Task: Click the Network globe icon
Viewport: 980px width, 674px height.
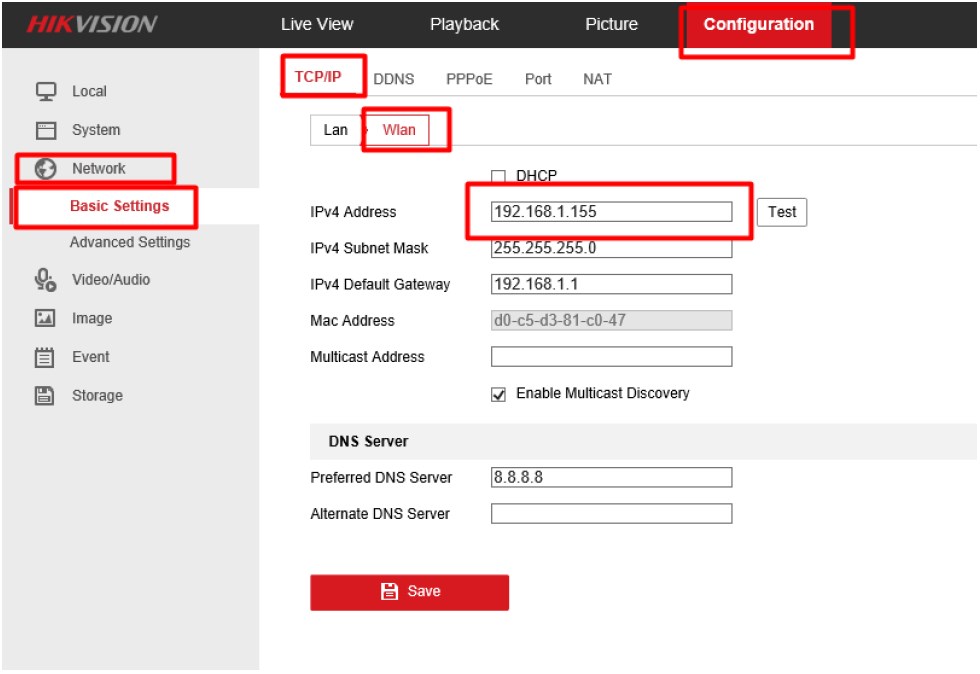Action: coord(46,169)
